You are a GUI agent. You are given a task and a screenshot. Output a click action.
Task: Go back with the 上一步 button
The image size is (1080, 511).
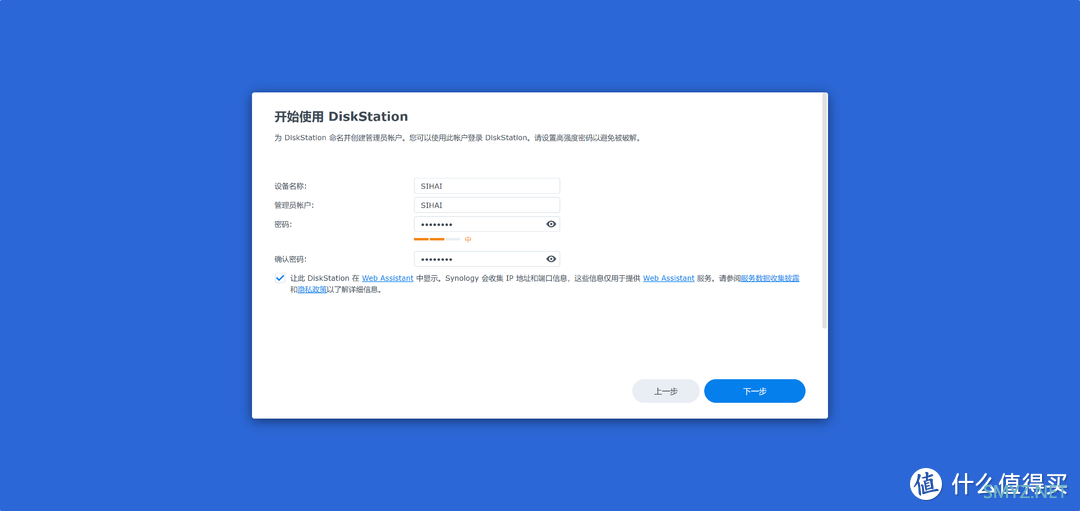pyautogui.click(x=665, y=391)
